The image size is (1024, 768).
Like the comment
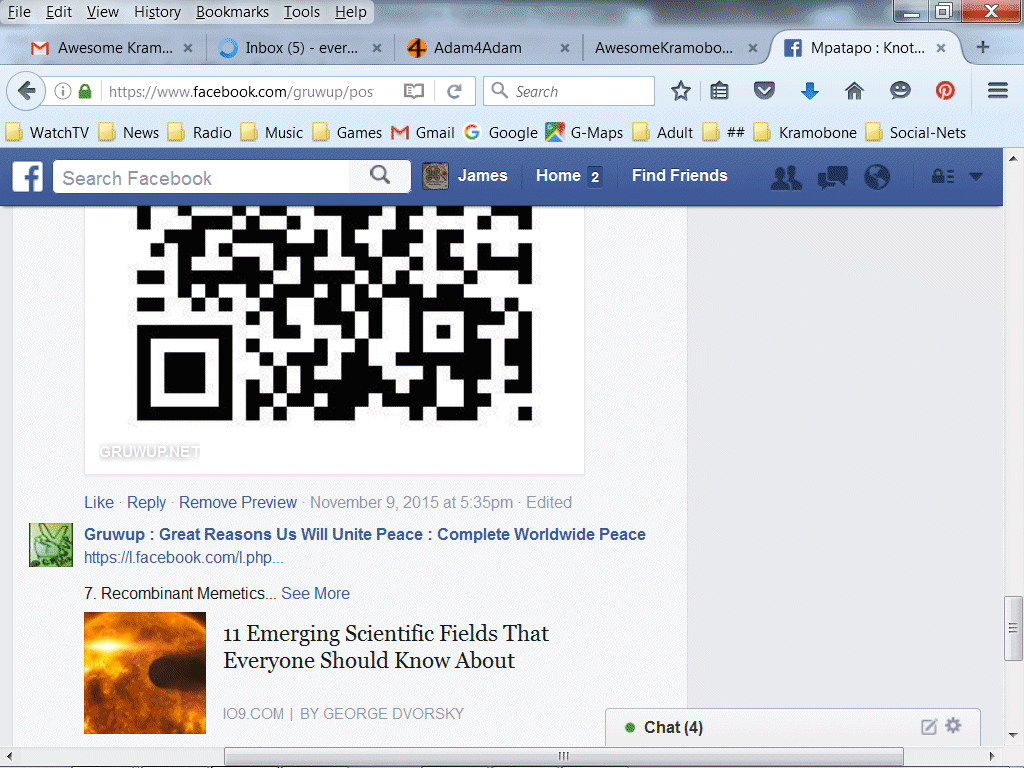tap(99, 502)
